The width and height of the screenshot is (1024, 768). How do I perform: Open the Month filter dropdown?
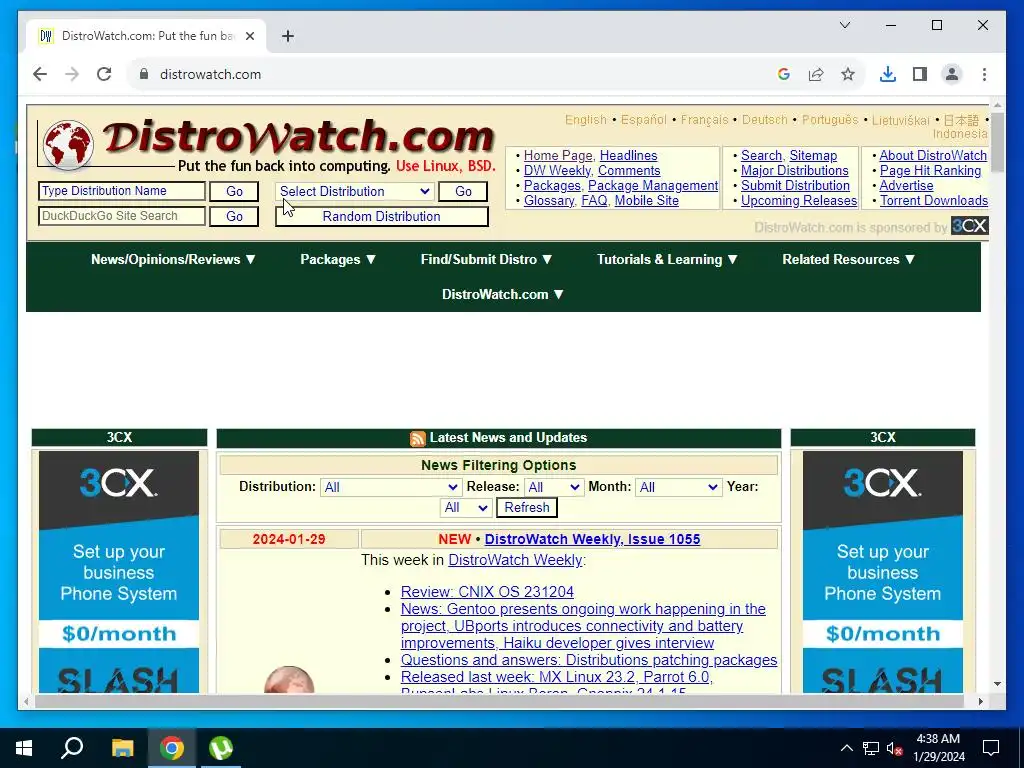tap(679, 487)
